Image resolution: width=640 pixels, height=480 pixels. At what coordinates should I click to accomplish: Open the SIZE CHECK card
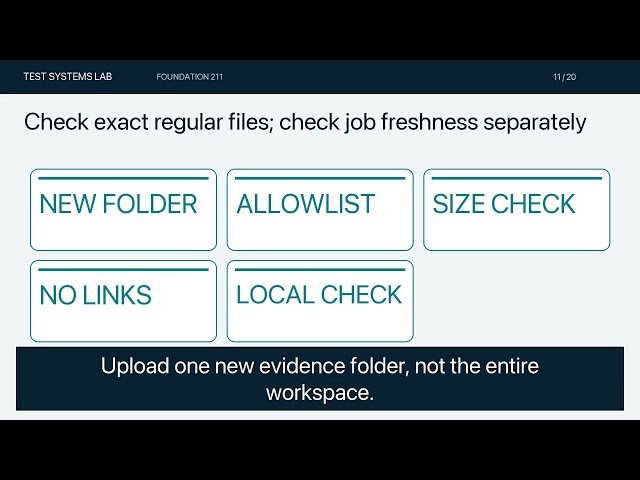click(x=517, y=209)
